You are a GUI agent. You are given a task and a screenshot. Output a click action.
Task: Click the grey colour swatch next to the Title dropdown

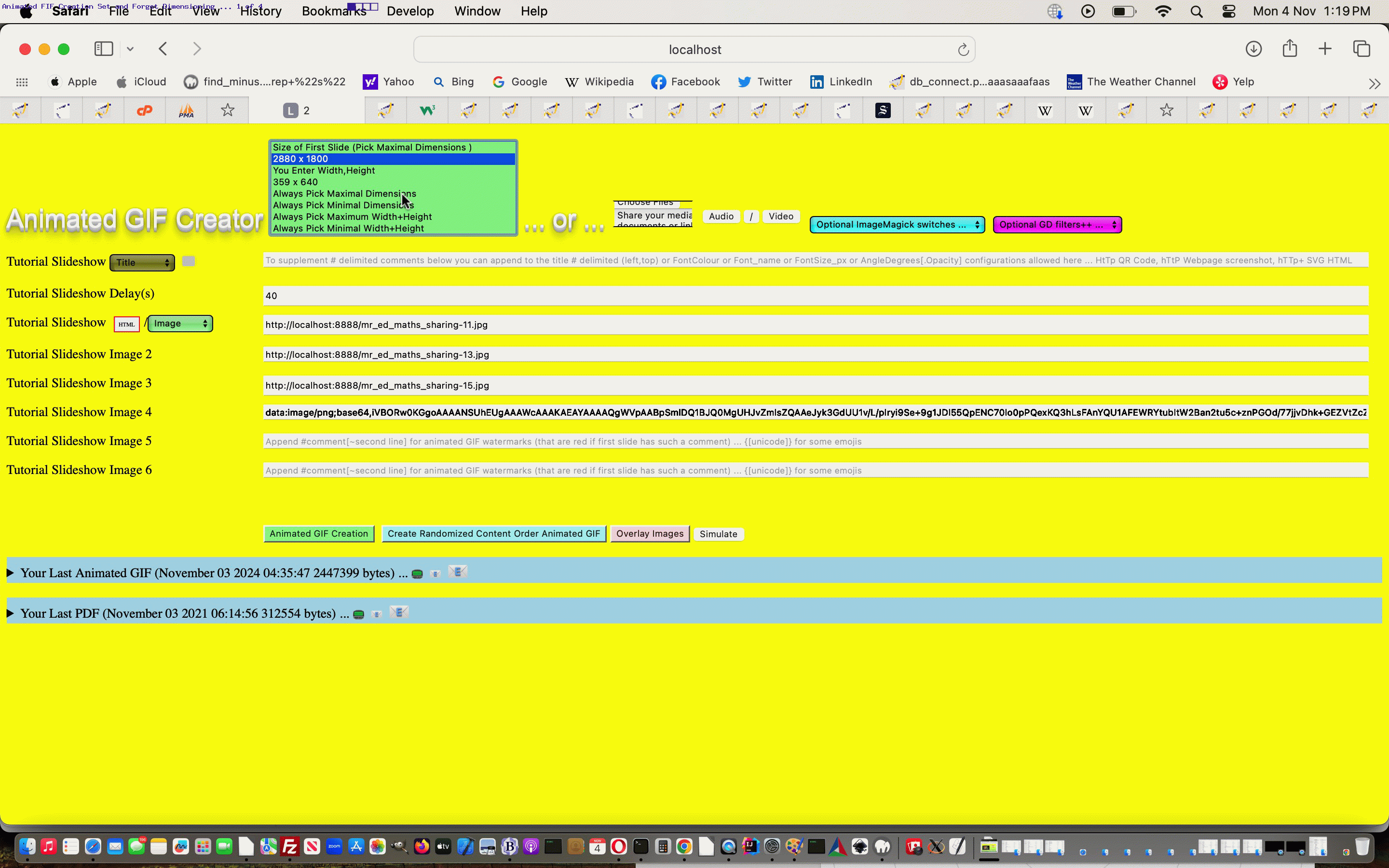tap(188, 262)
